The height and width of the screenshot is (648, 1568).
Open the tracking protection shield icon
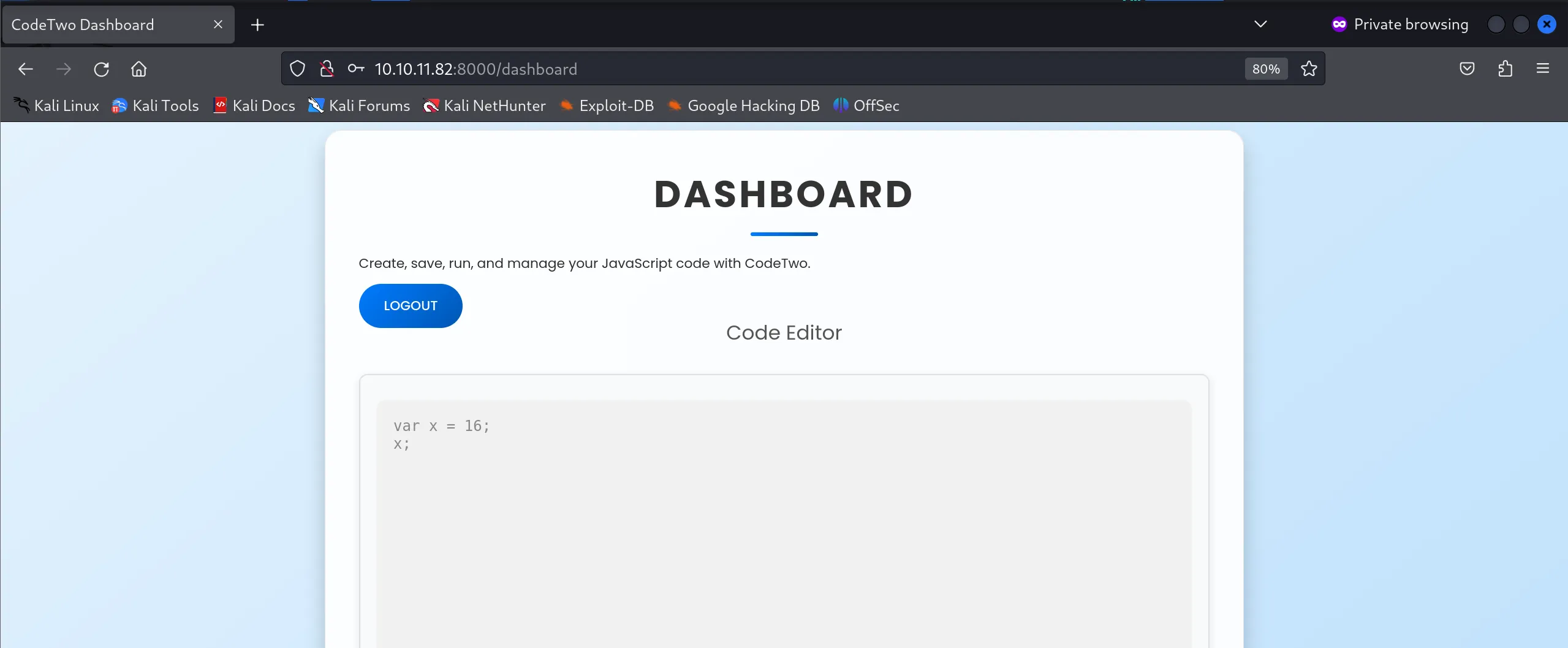(297, 69)
